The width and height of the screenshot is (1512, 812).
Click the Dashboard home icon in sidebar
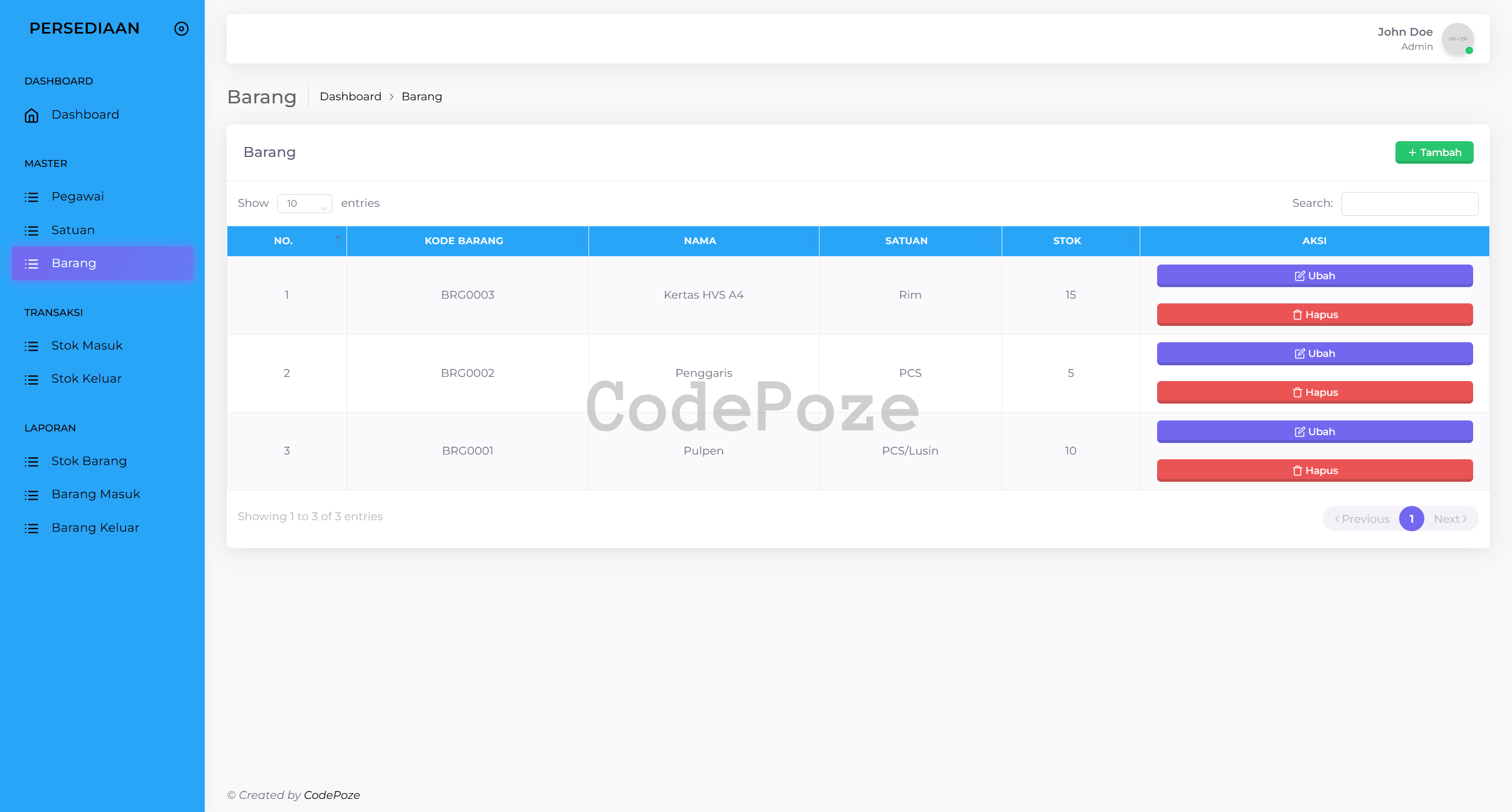coord(31,115)
